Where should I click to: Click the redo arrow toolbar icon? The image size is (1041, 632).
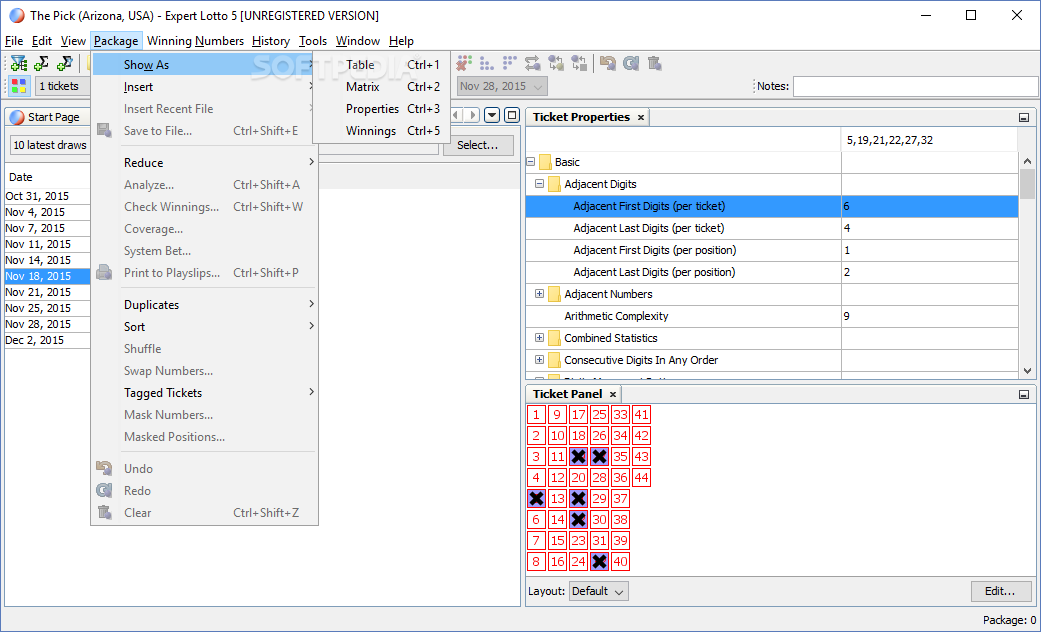point(631,63)
